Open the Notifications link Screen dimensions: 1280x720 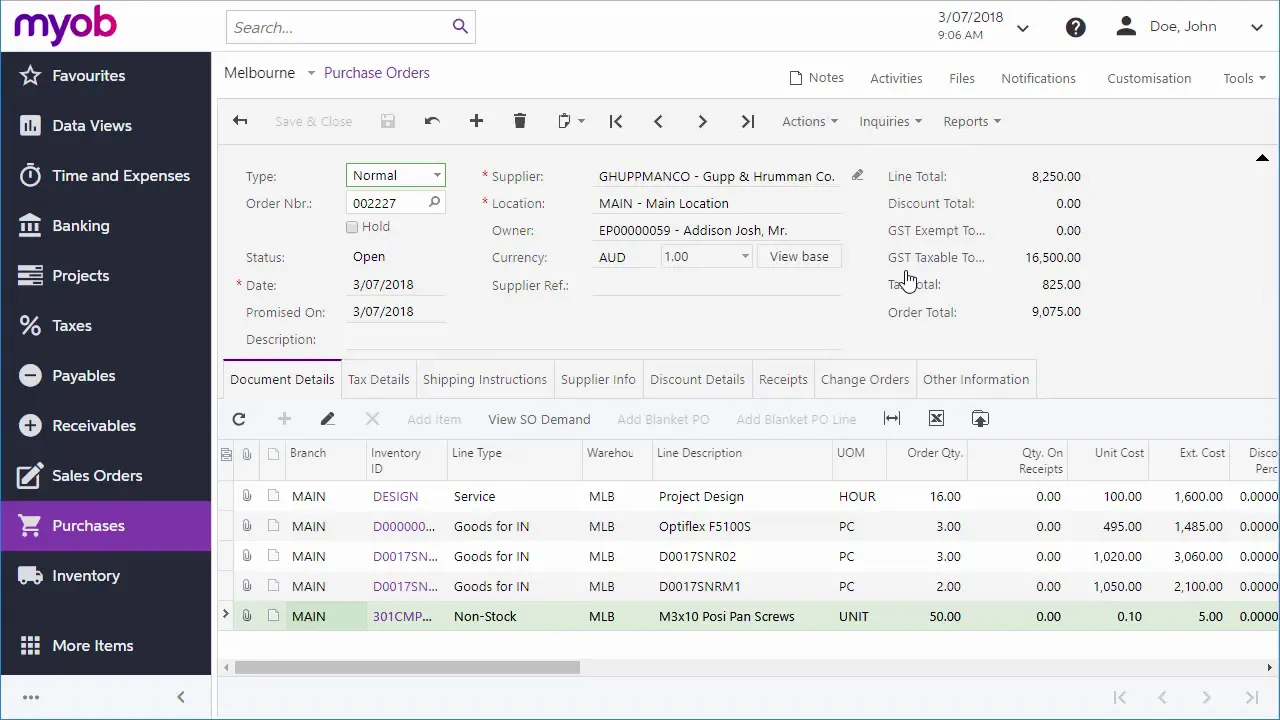[1038, 78]
